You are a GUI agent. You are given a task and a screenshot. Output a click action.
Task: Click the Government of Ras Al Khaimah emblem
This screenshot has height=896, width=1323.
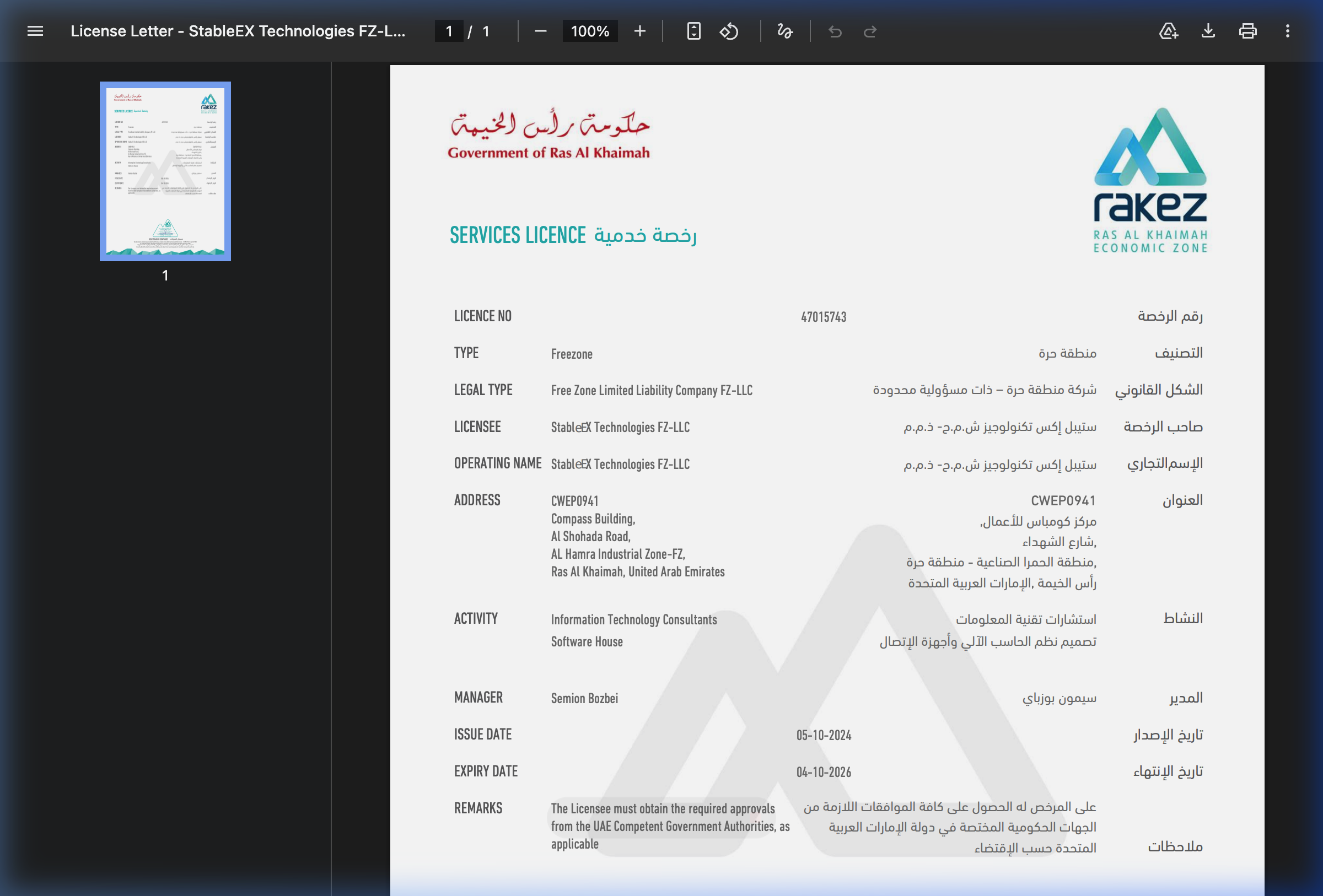(550, 134)
